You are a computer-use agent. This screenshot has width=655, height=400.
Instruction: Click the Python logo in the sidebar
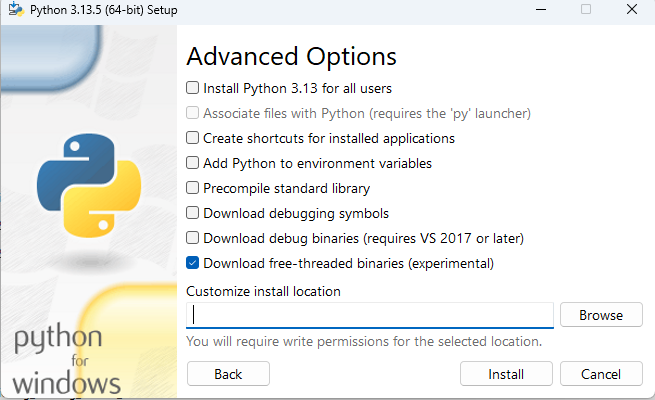click(89, 185)
